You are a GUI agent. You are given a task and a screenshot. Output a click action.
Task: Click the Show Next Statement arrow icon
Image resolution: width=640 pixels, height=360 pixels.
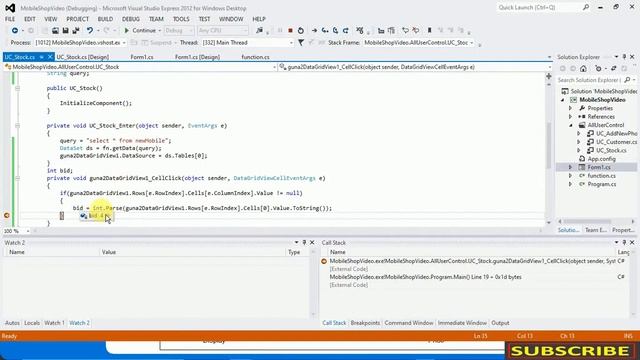[314, 31]
